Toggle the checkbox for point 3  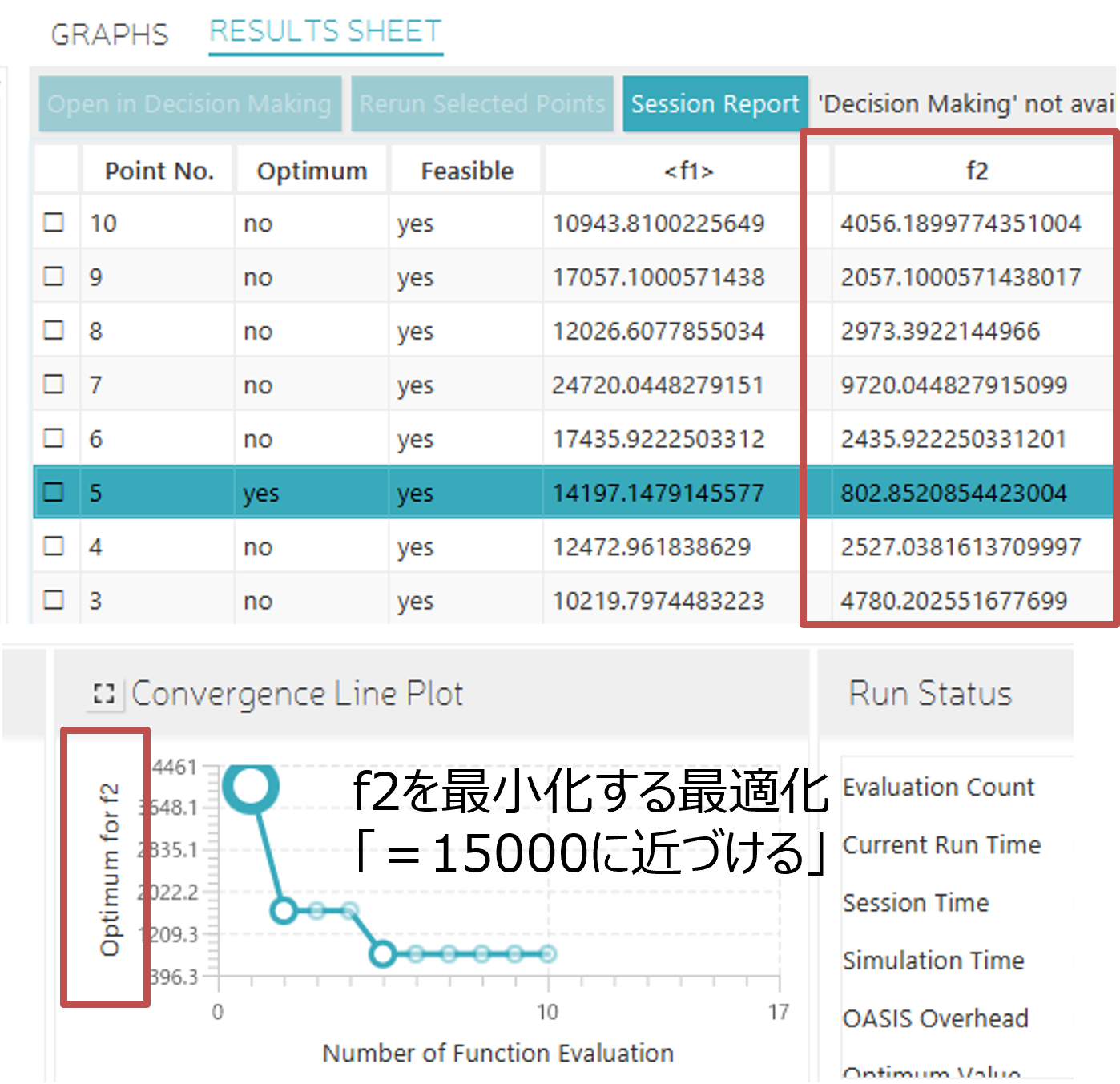tap(54, 599)
